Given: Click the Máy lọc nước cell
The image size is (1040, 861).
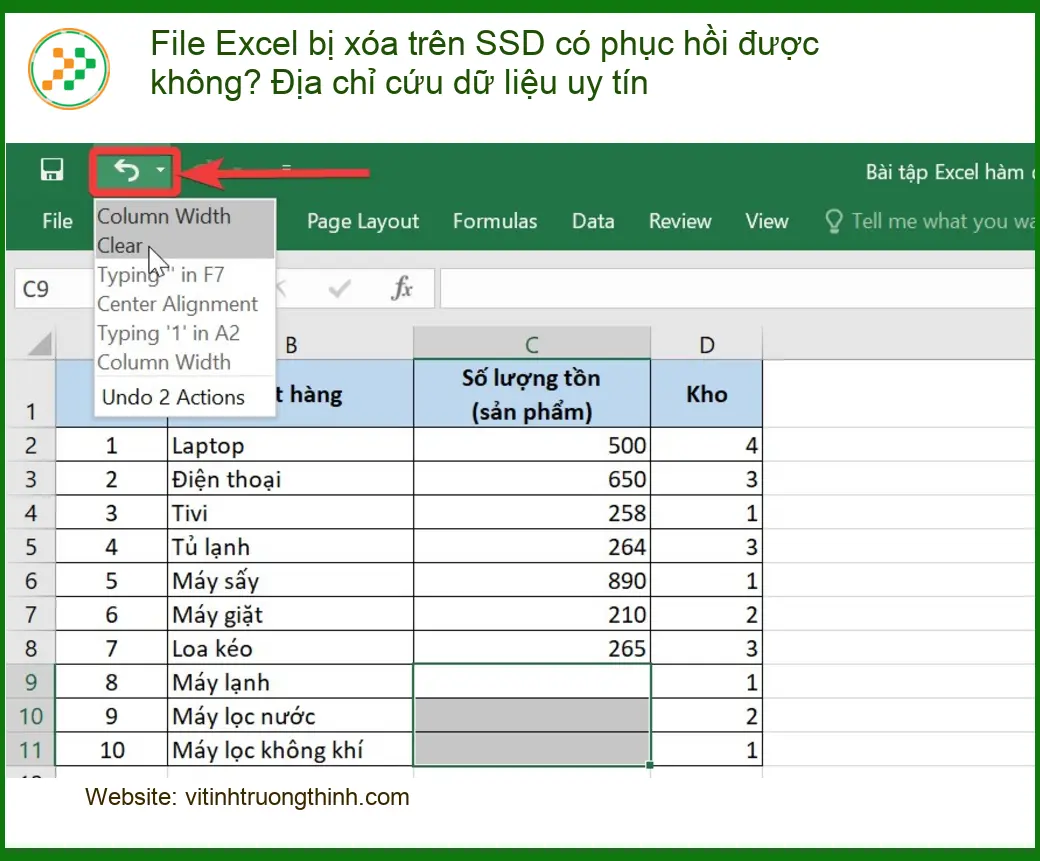Looking at the screenshot, I should point(291,716).
